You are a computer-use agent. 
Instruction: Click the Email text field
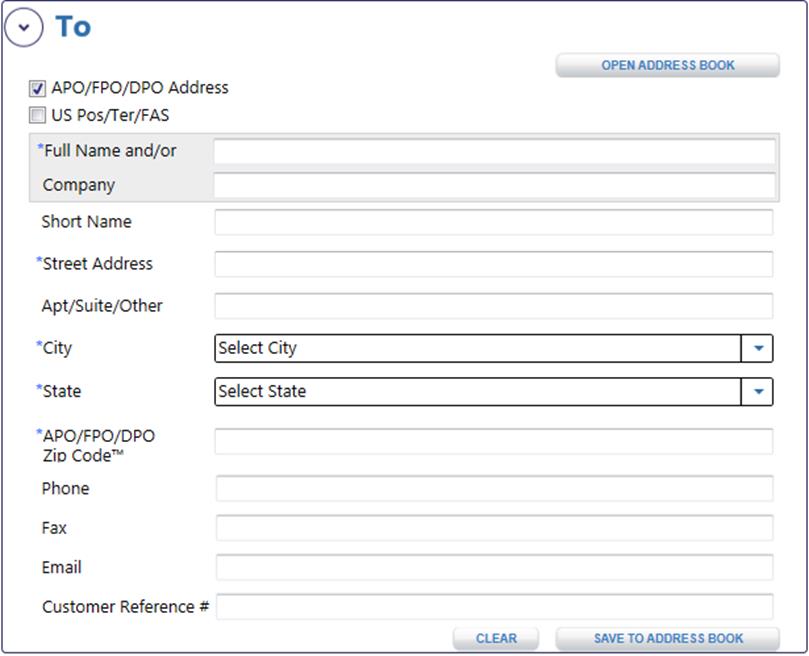(494, 567)
